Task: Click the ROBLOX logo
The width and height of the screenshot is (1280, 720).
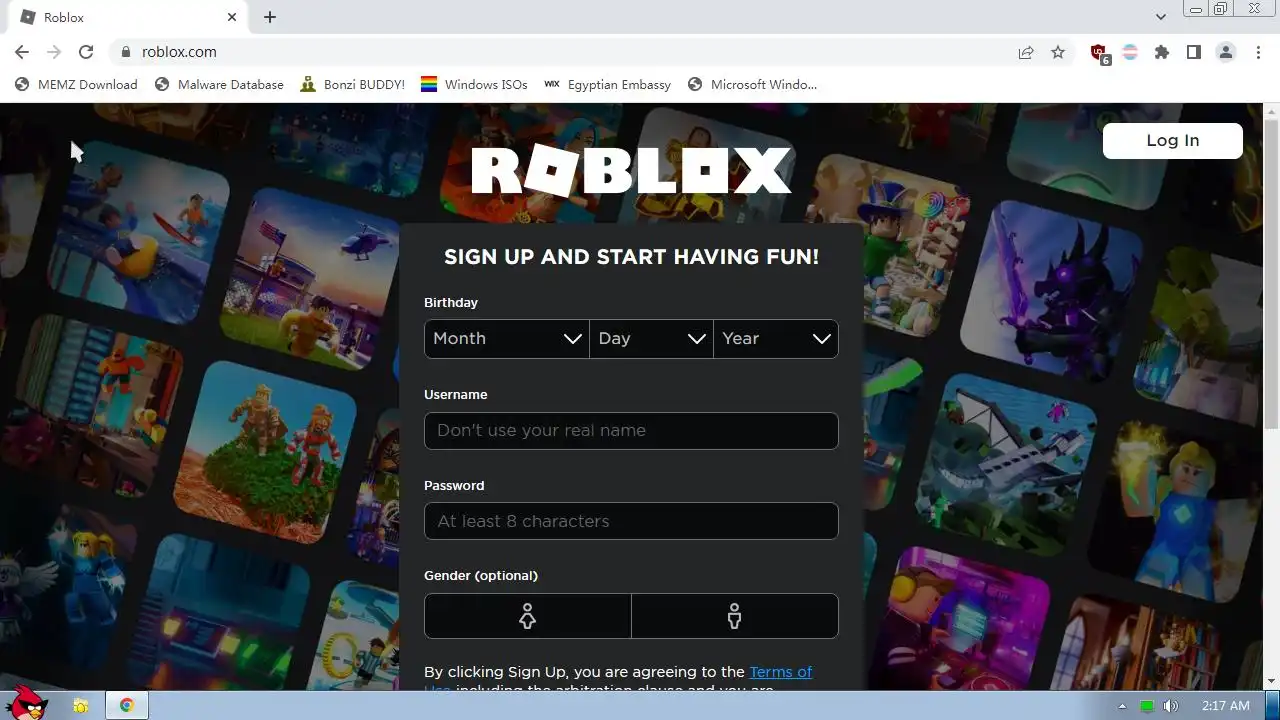Action: click(x=631, y=170)
